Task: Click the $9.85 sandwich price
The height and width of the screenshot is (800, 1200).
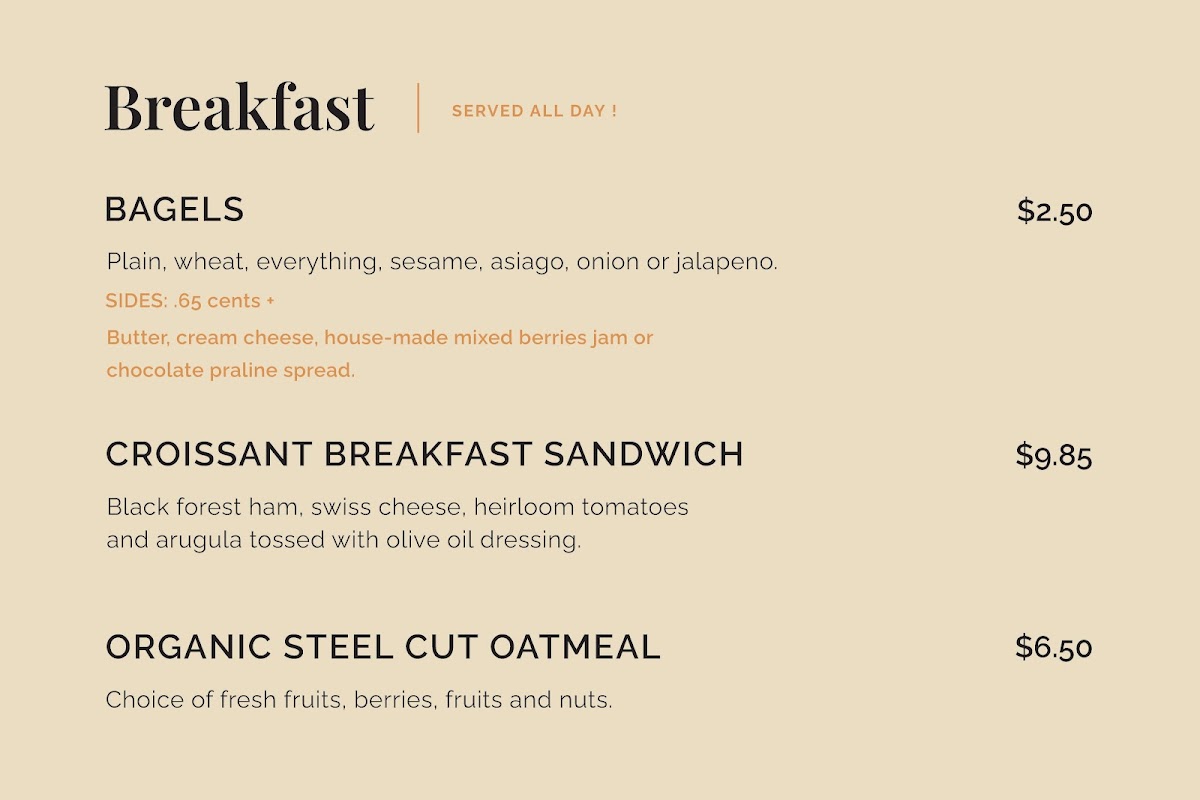Action: (x=1053, y=455)
